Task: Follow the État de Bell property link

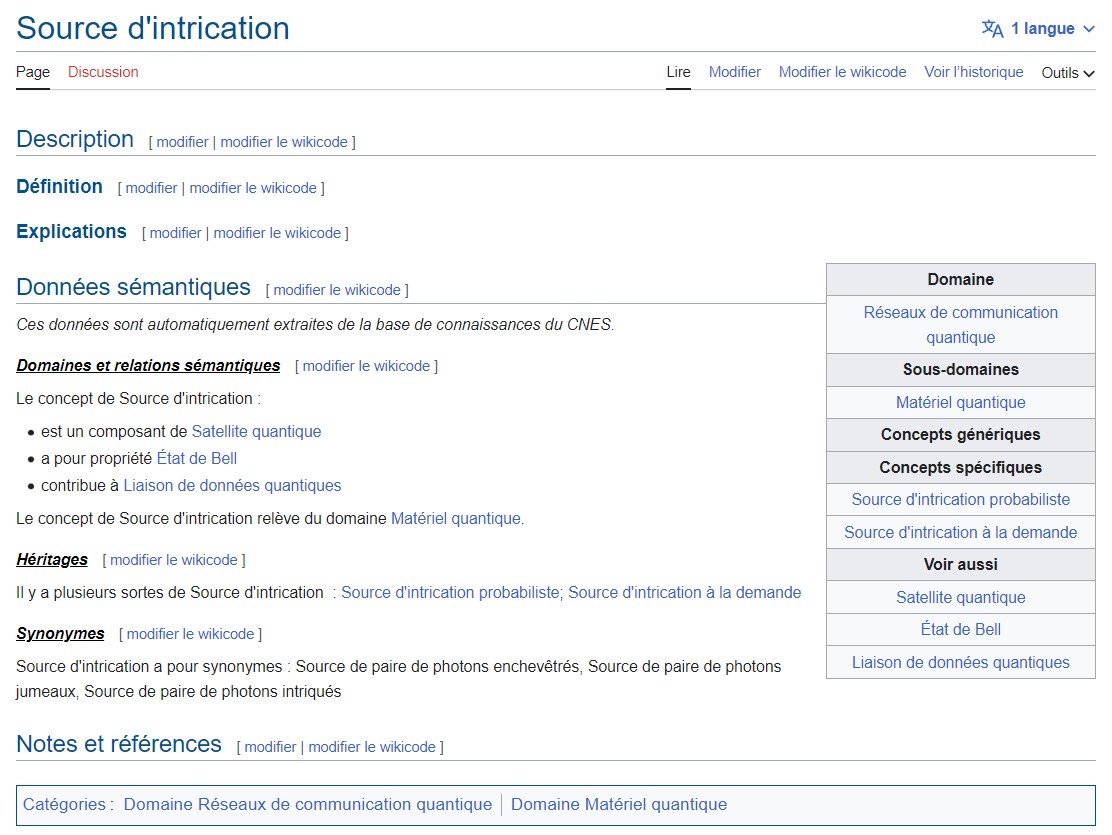Action: click(197, 459)
